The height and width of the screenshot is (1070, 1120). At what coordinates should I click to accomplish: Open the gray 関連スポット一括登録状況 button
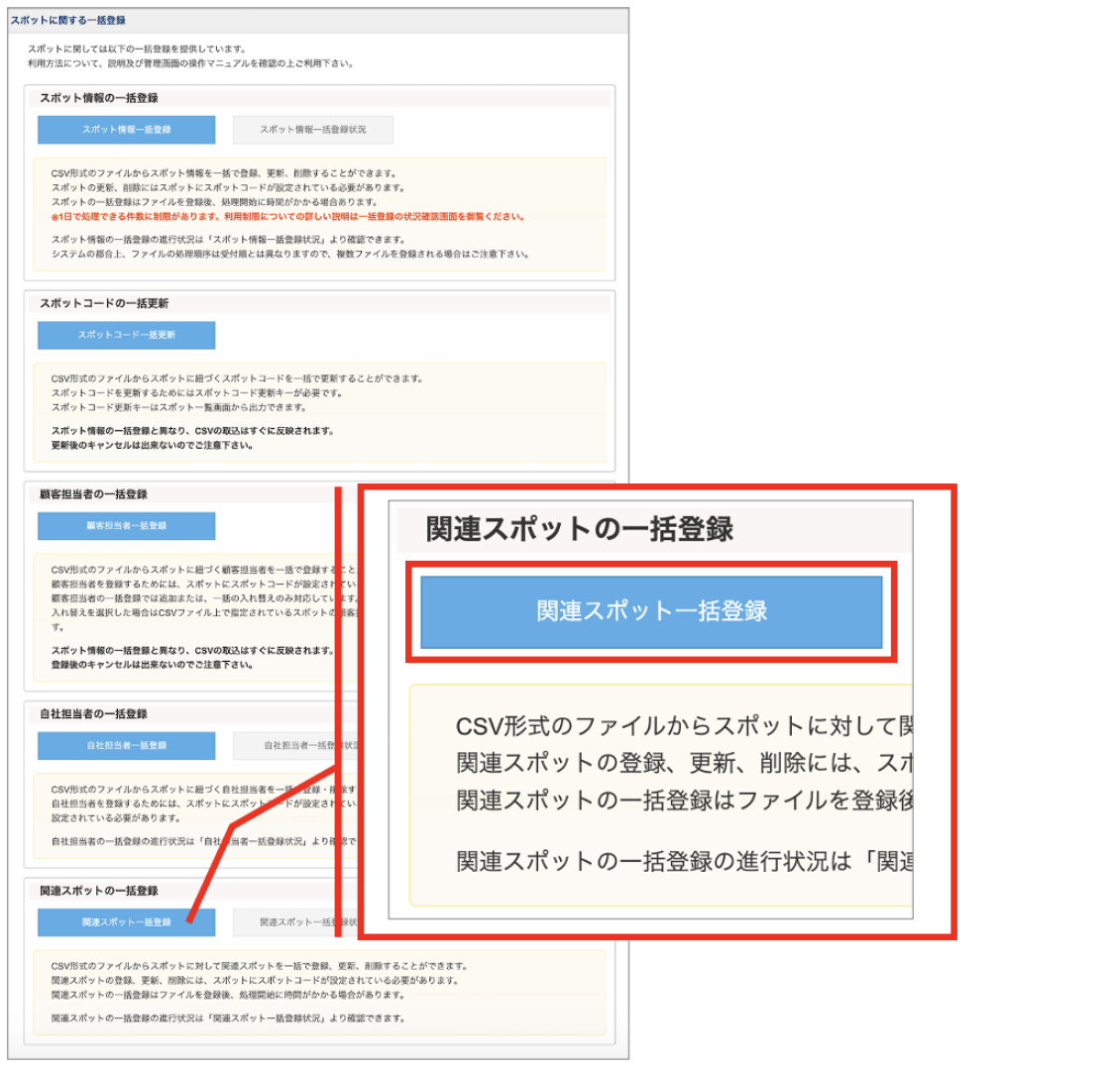[x=295, y=922]
